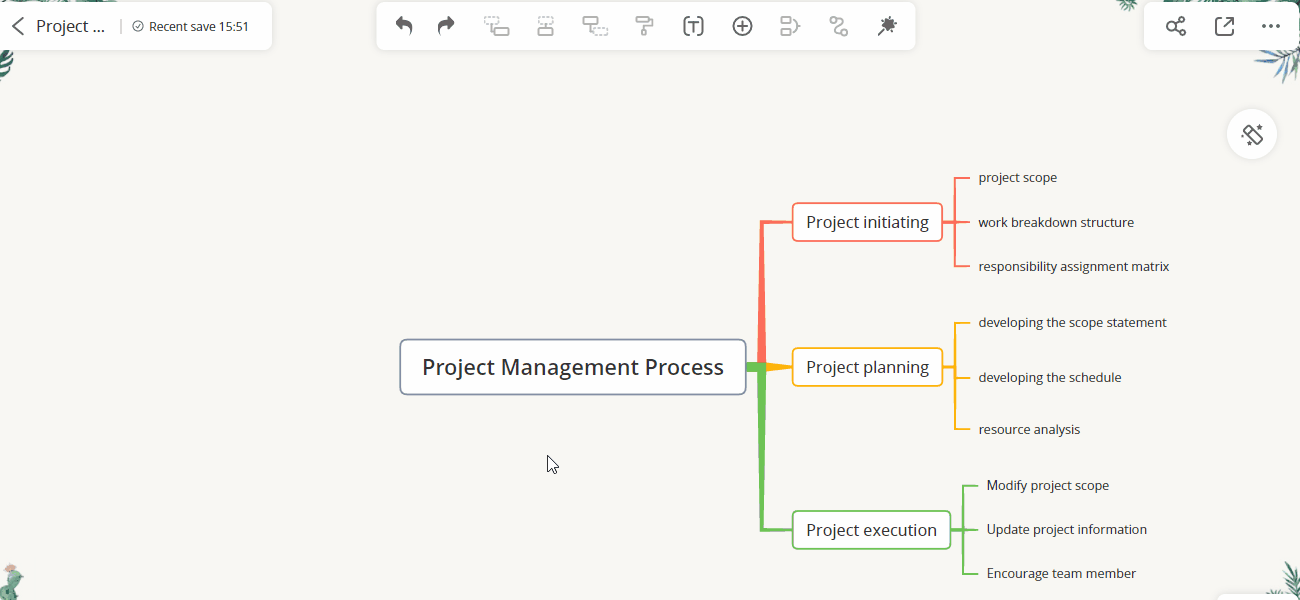Image resolution: width=1300 pixels, height=600 pixels.
Task: Insert a sibling topic from the toolbar
Action: [545, 26]
